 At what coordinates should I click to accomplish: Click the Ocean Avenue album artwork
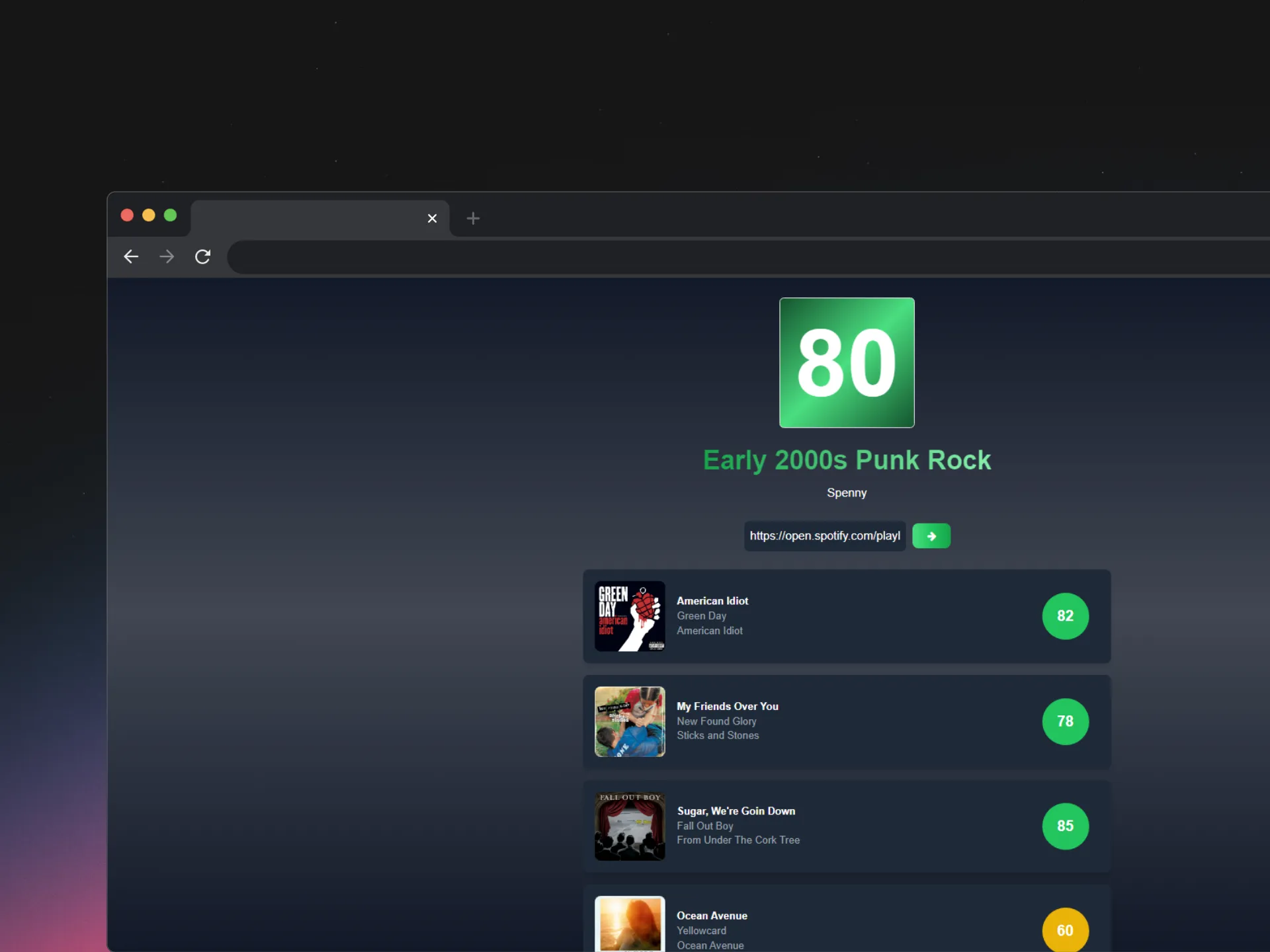629,924
